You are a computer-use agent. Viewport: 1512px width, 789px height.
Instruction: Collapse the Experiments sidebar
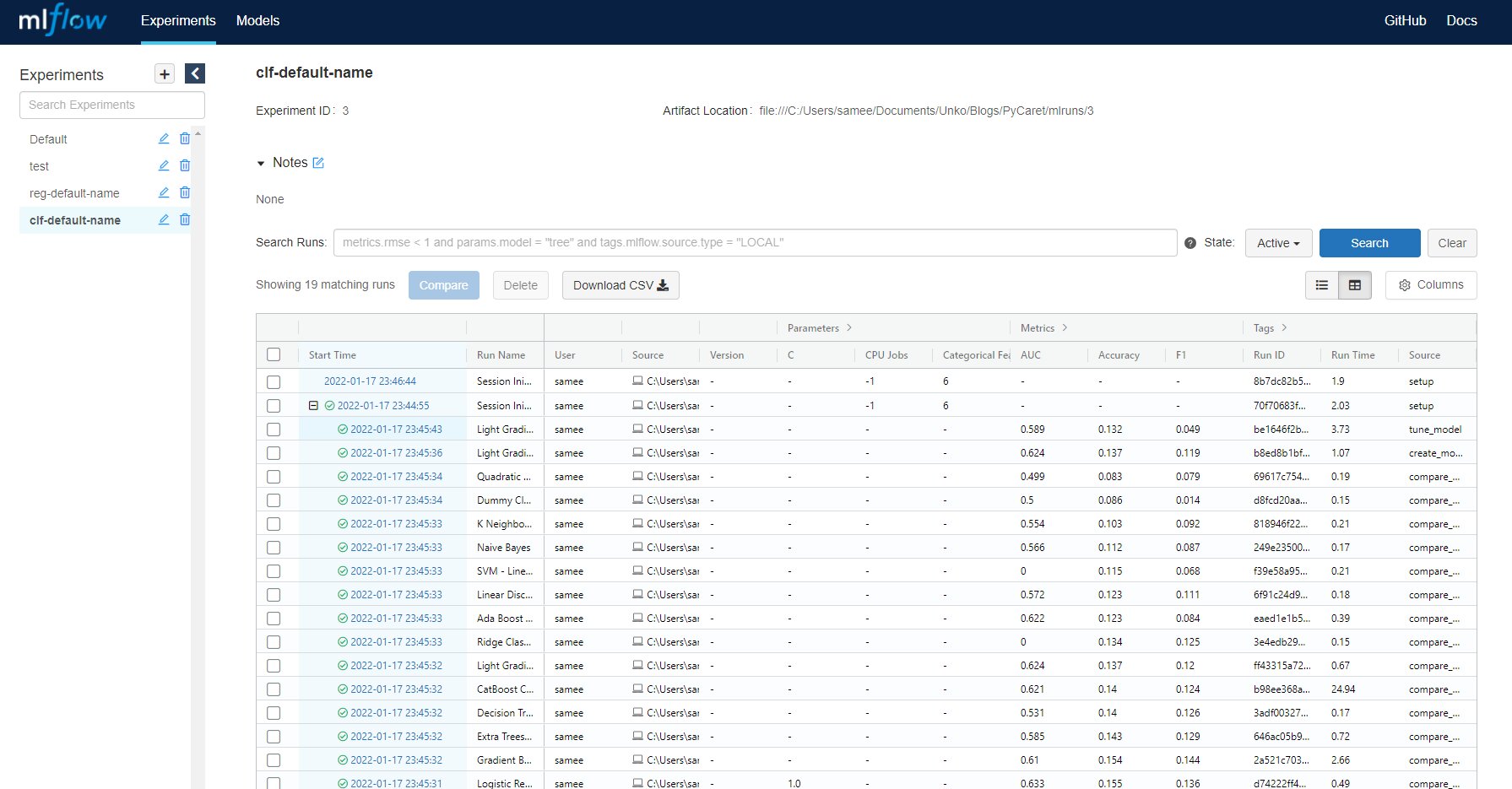194,73
